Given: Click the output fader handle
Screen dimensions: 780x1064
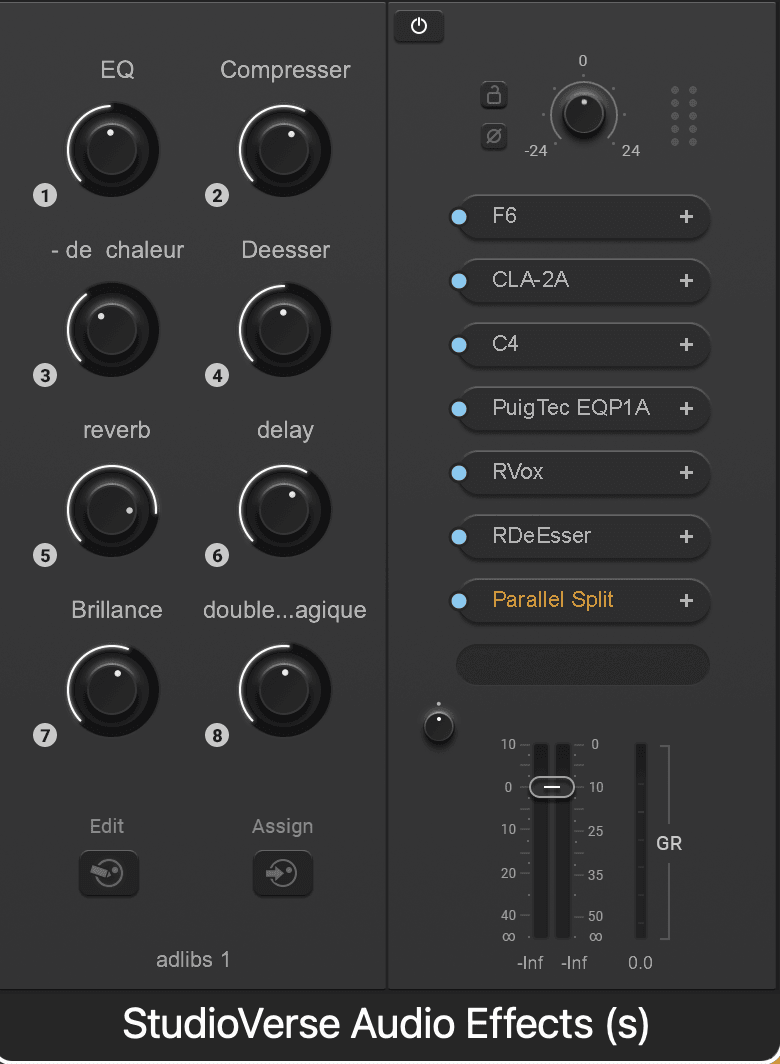Looking at the screenshot, I should click(552, 787).
